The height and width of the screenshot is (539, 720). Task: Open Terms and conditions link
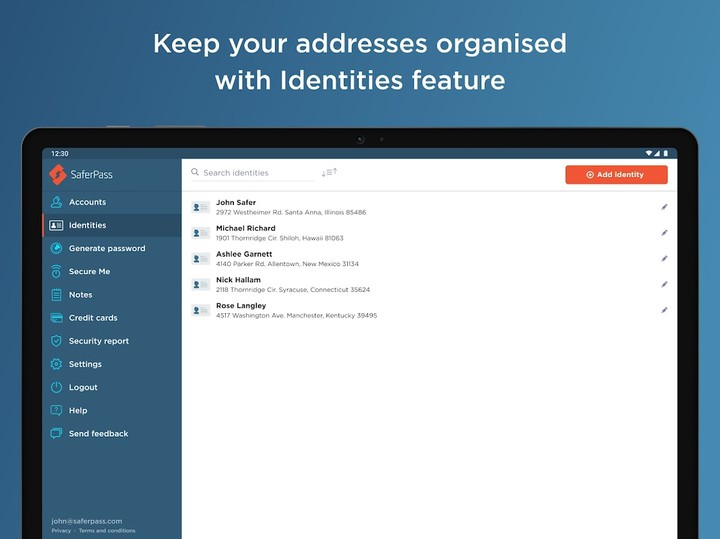click(x=107, y=531)
